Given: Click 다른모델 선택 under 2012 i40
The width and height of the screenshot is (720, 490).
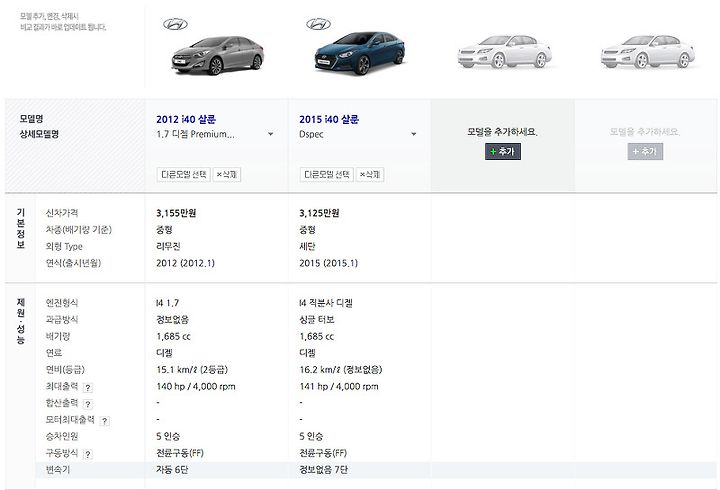Looking at the screenshot, I should (183, 175).
